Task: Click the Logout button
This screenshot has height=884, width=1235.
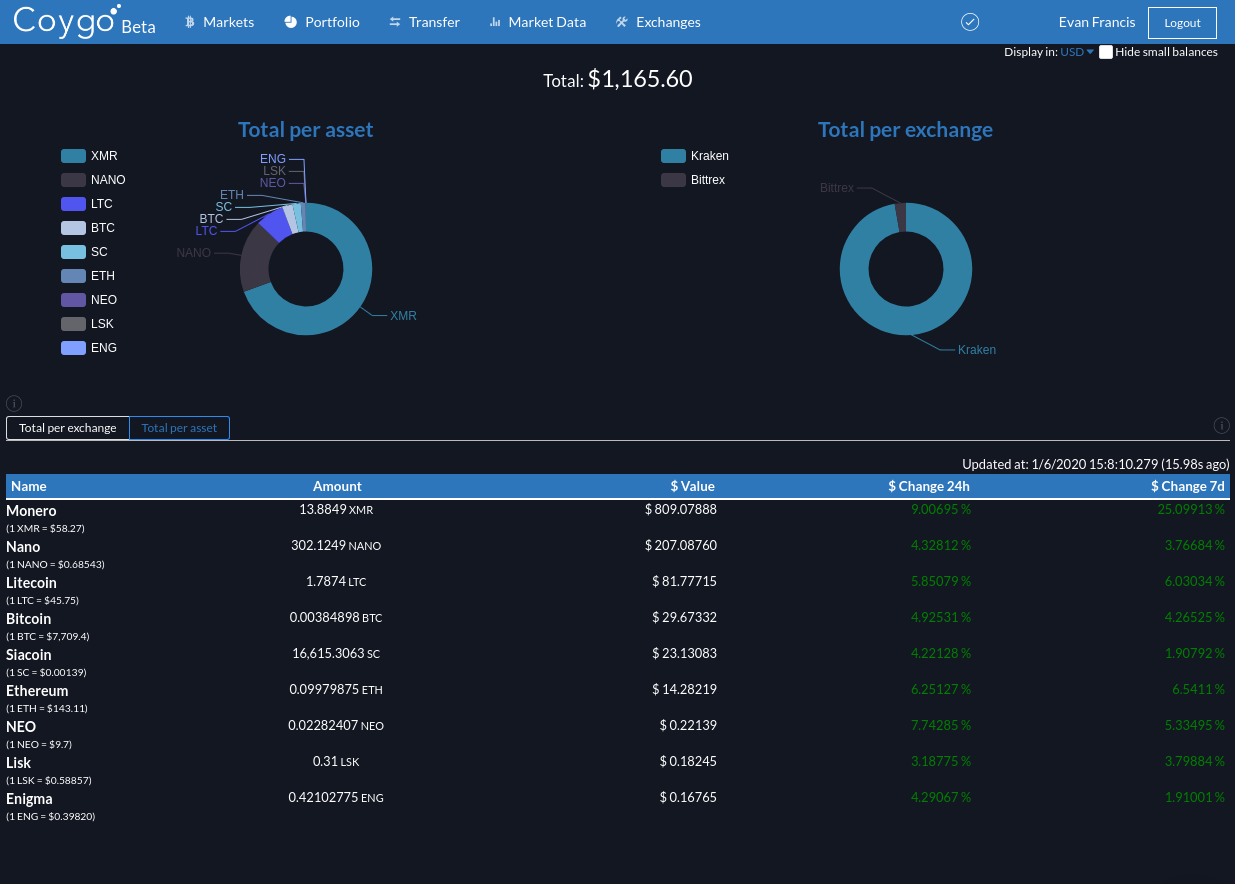Action: click(x=1182, y=22)
